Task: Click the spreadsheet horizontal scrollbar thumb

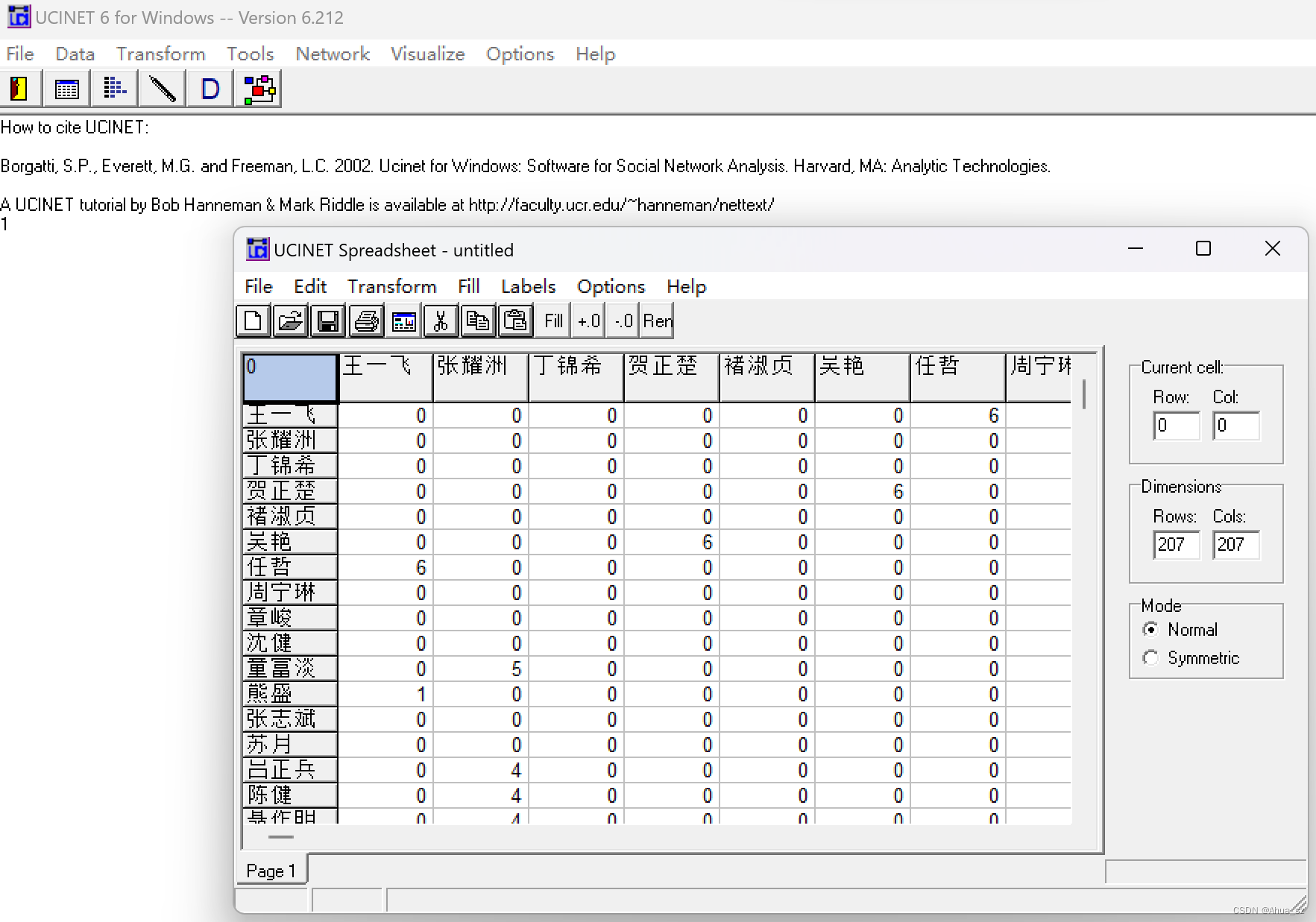Action: pos(280,836)
